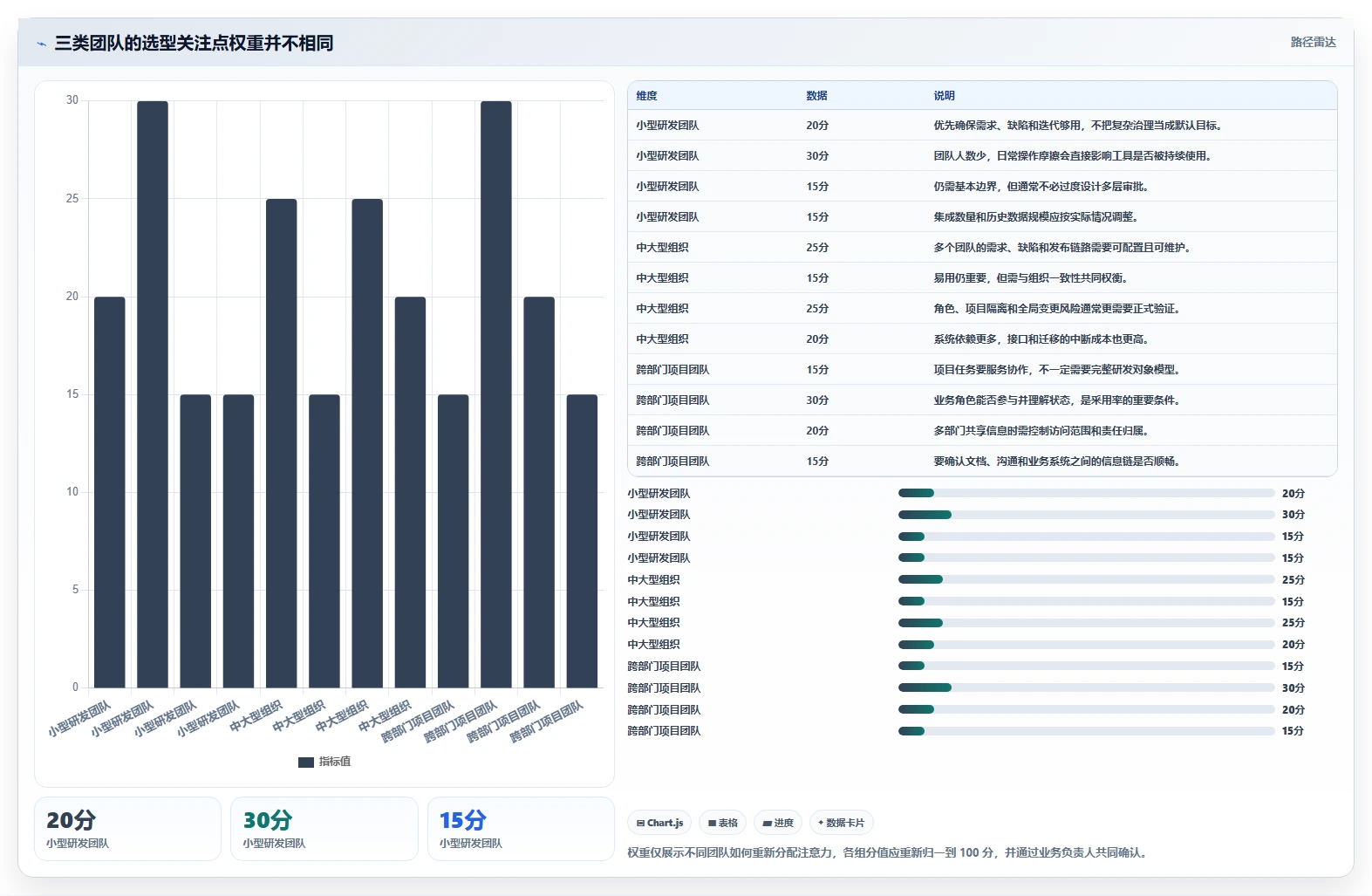Open the 15分 小型研发团队 stat card
Viewport: 1372px width, 896px height.
(x=521, y=829)
